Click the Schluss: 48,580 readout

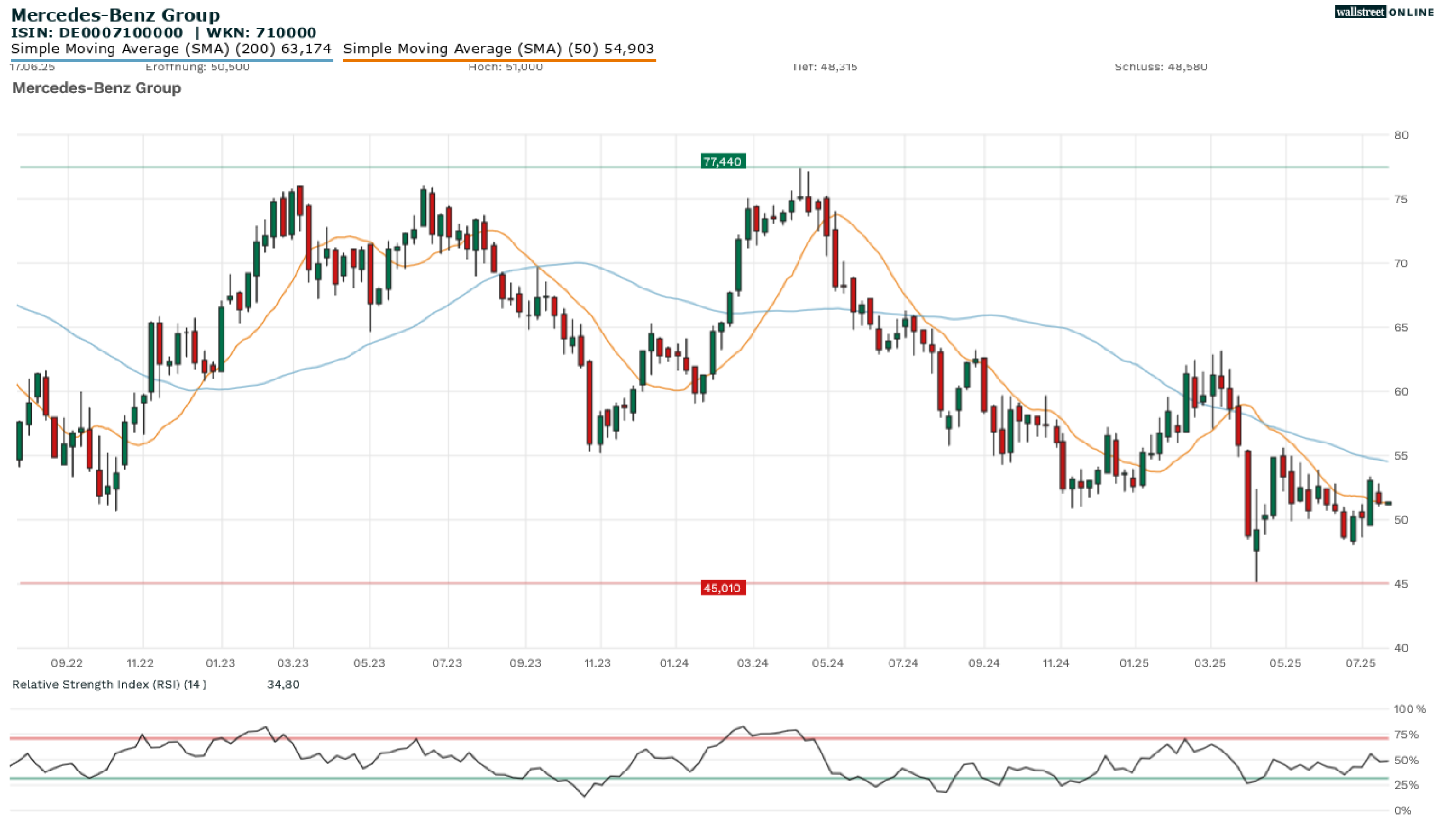1161,66
